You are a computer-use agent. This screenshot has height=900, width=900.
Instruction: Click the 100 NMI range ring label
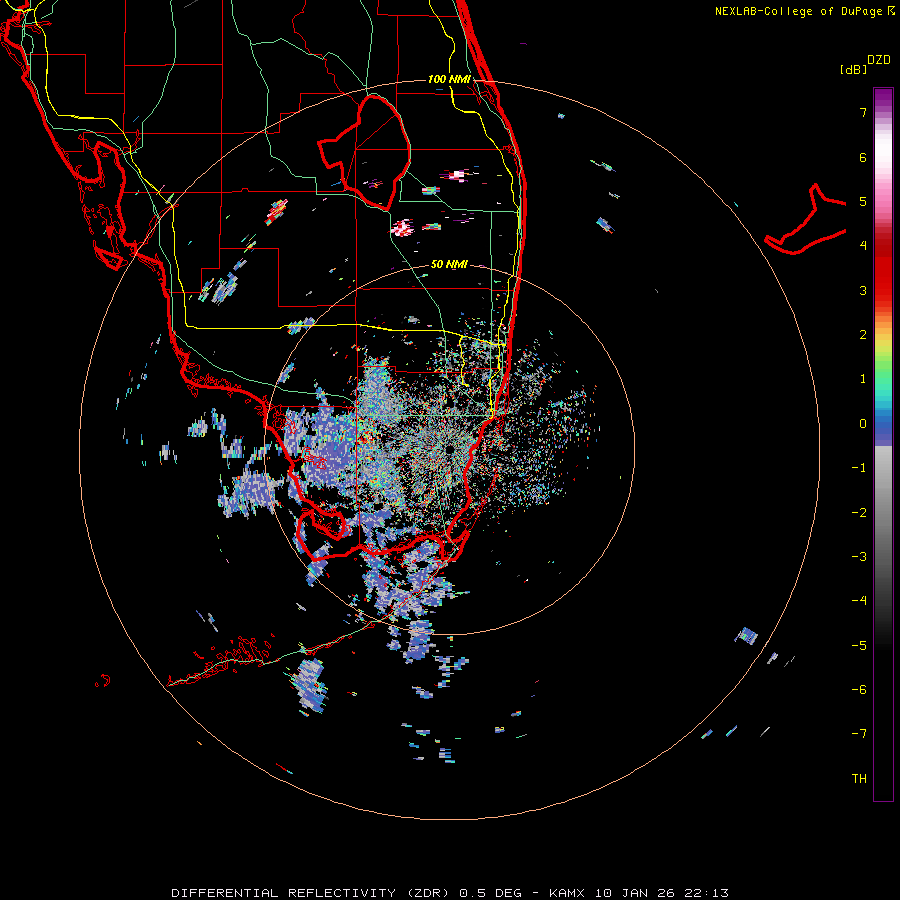(449, 79)
